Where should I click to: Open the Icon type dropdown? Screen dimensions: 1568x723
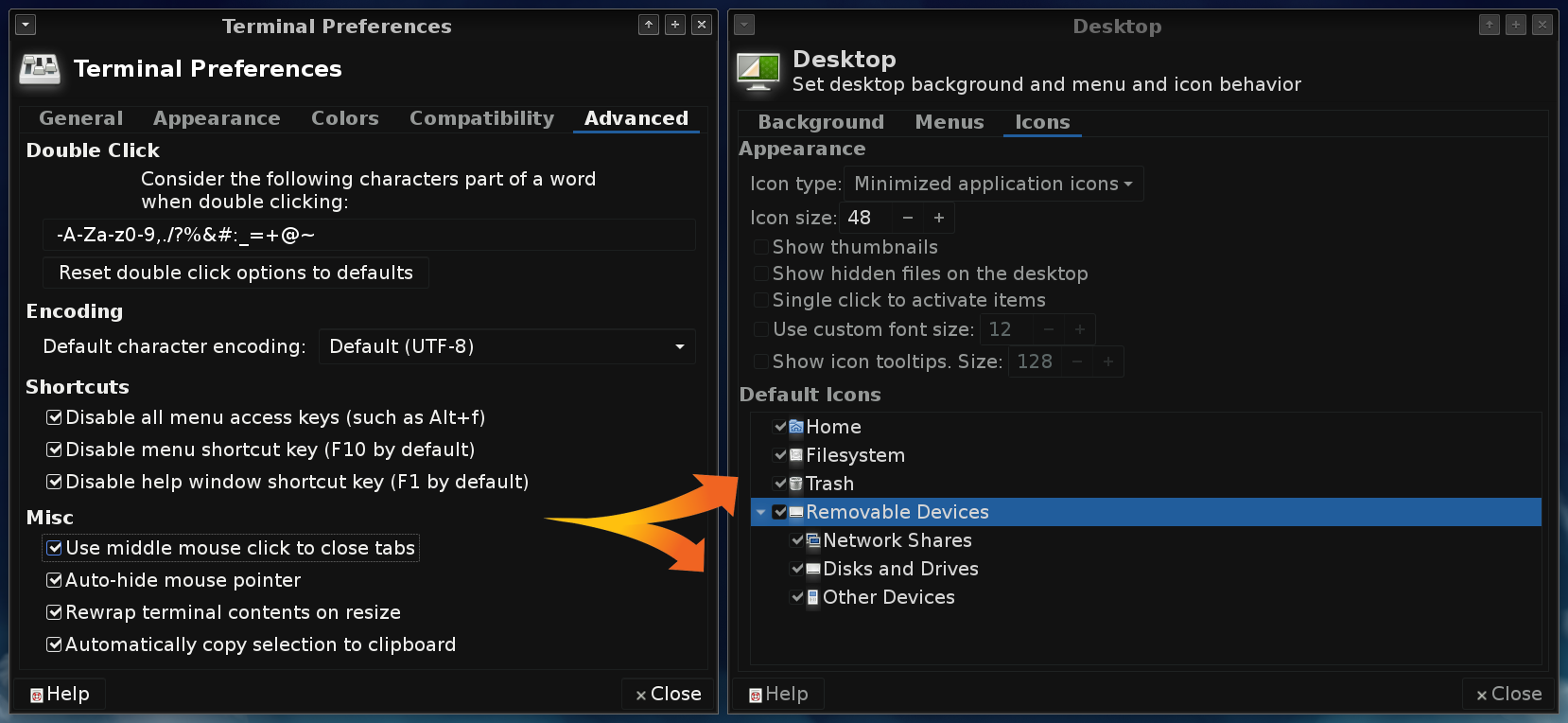993,184
